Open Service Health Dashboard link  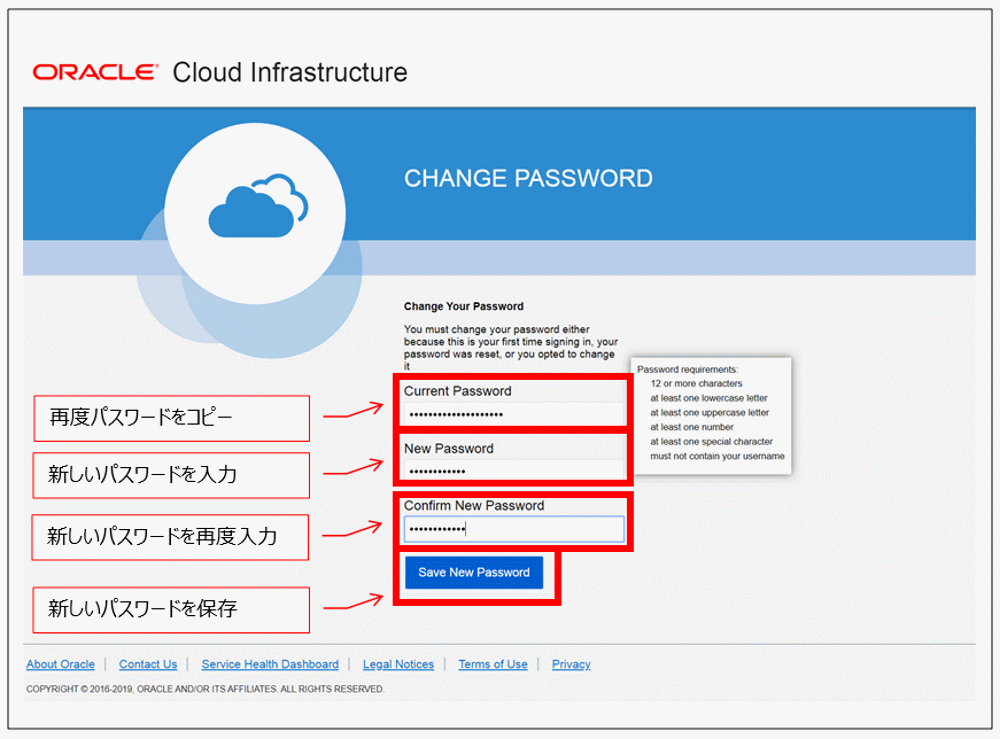click(270, 664)
